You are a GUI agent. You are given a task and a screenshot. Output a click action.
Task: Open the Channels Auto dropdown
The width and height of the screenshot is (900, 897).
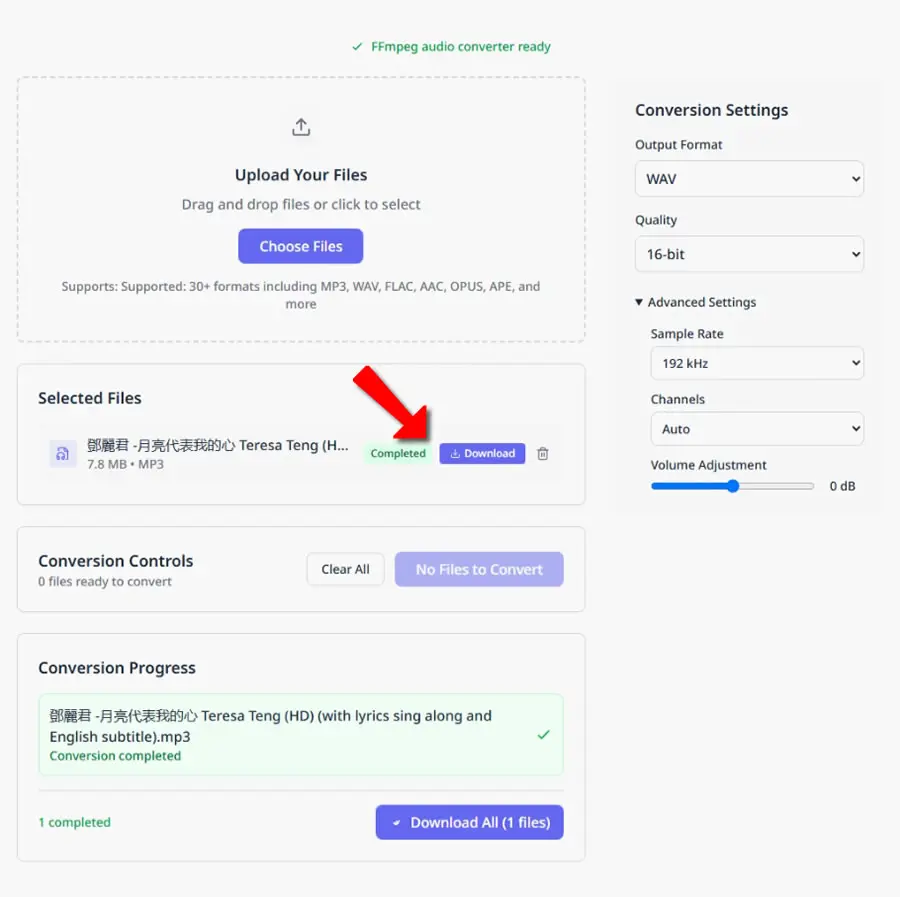click(757, 429)
